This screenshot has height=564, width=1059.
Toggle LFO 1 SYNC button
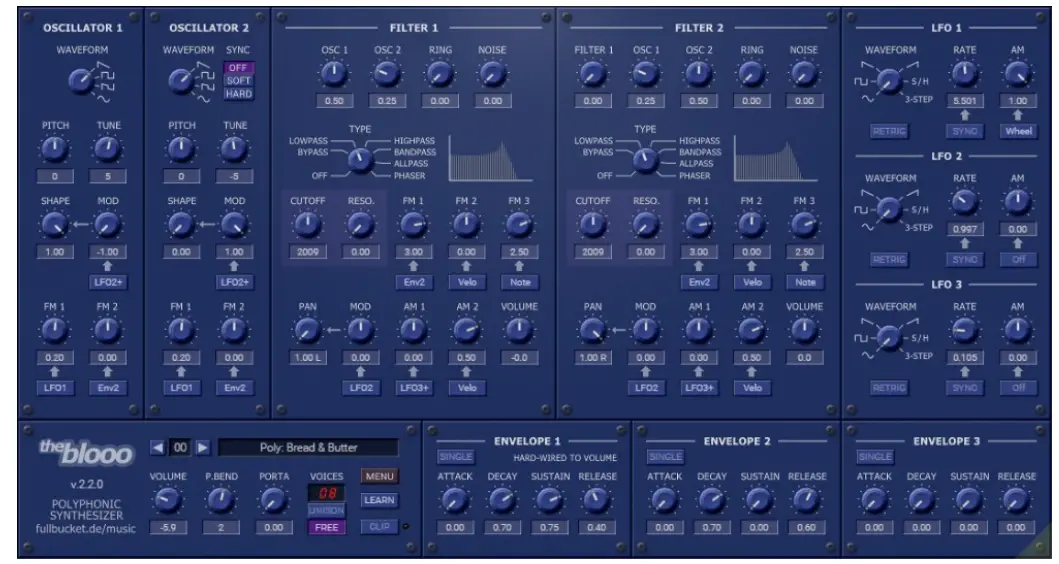pos(964,131)
